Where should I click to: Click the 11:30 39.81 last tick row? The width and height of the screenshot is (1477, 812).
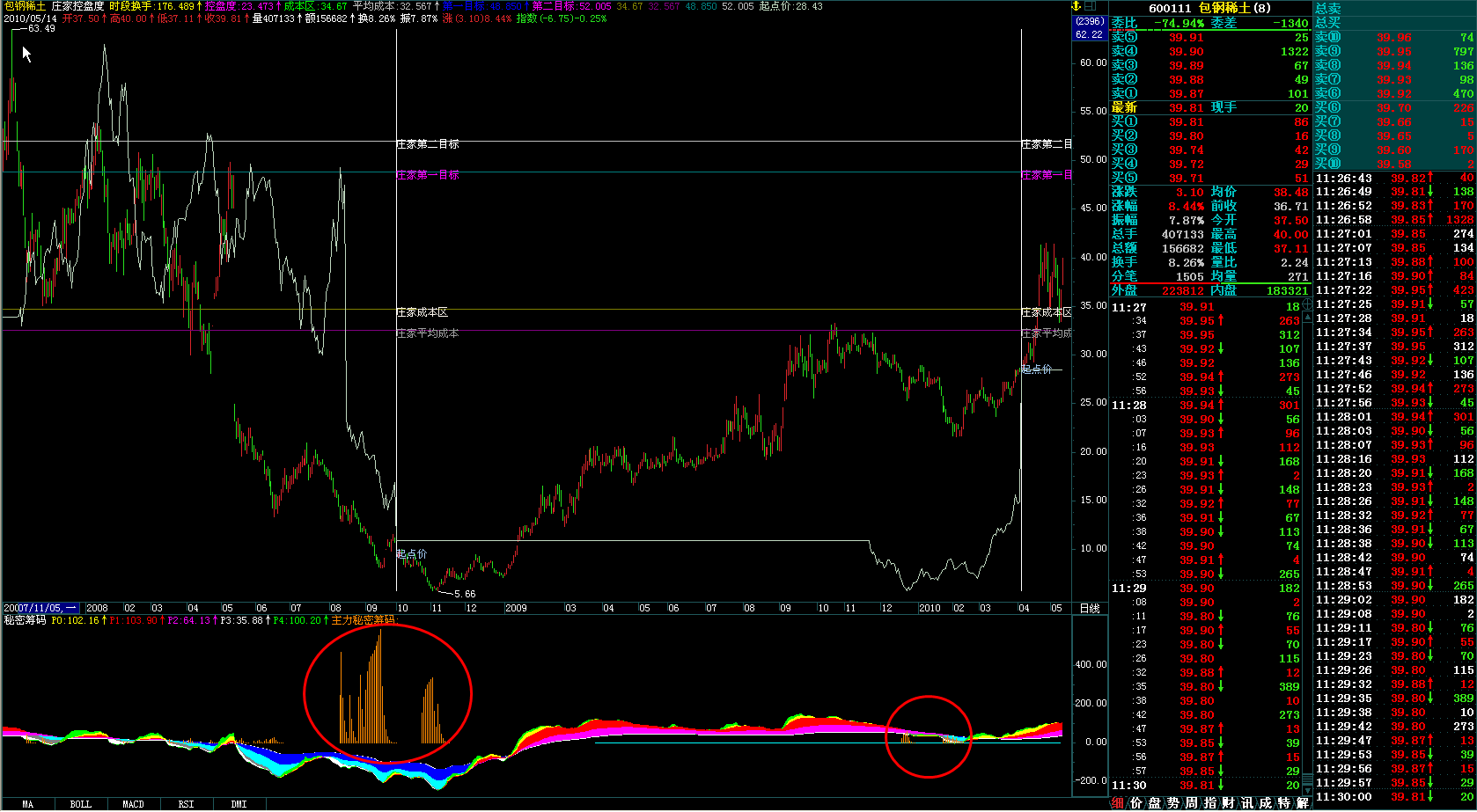1206,786
